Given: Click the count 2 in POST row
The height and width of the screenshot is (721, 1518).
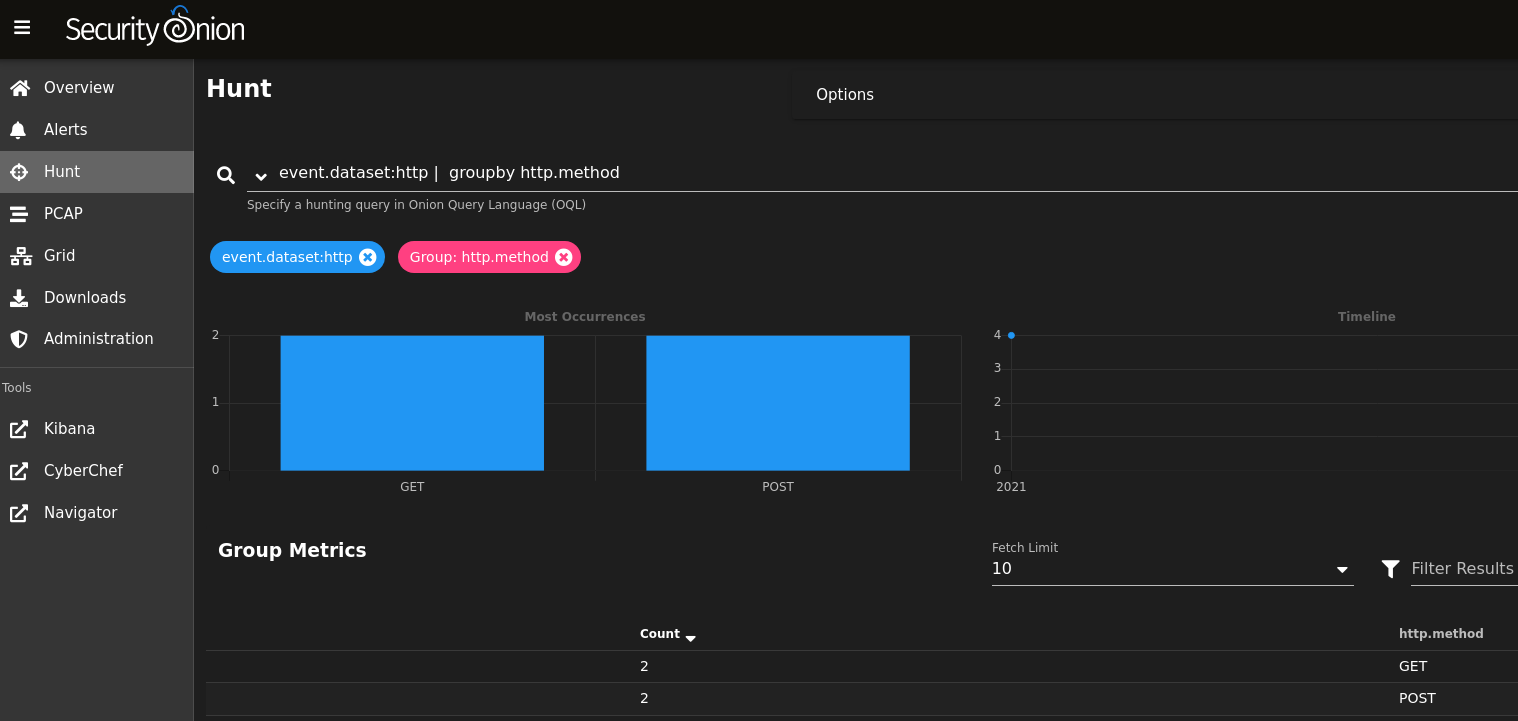Looking at the screenshot, I should 644,698.
